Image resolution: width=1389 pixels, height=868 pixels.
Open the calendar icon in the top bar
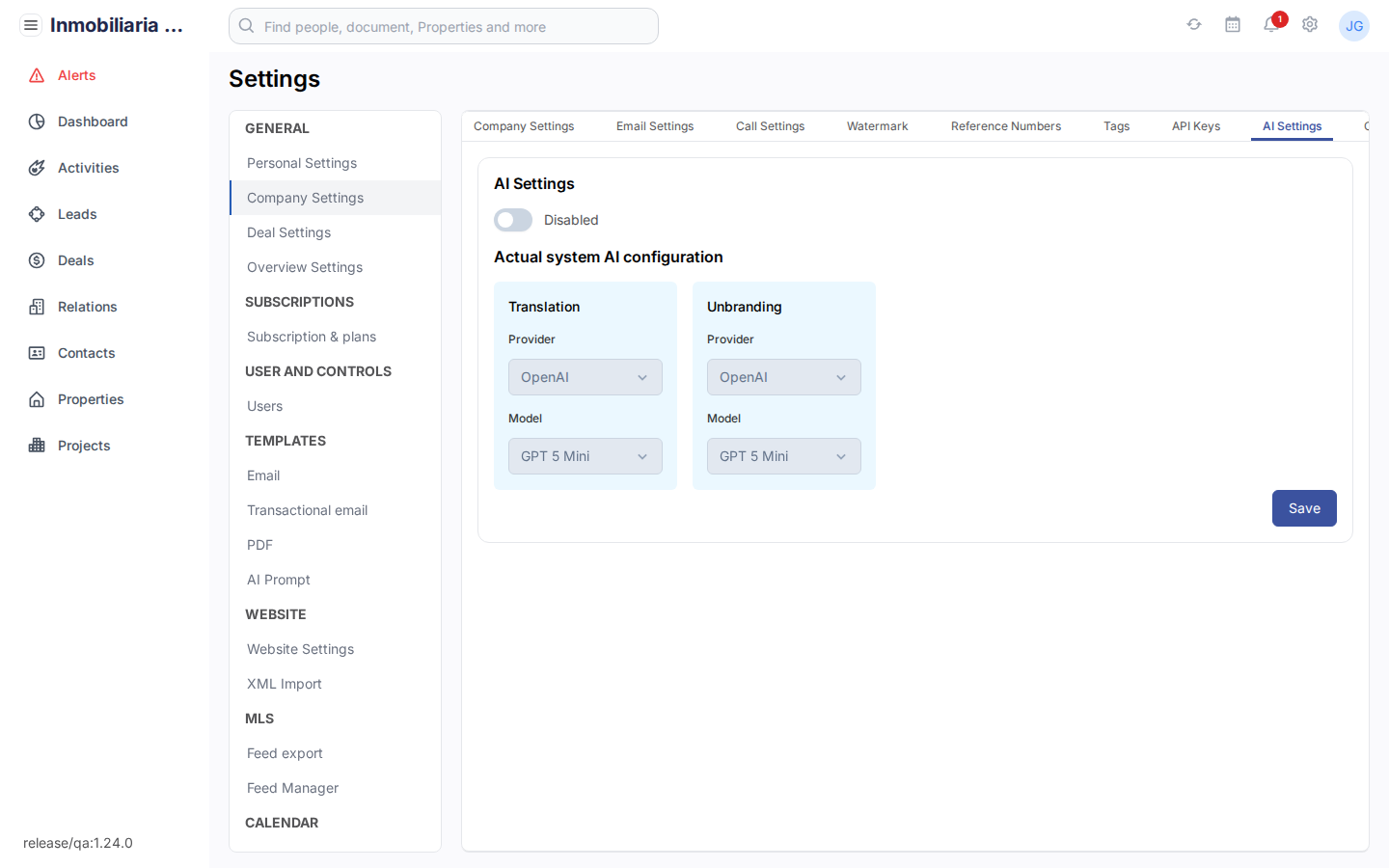(x=1233, y=25)
